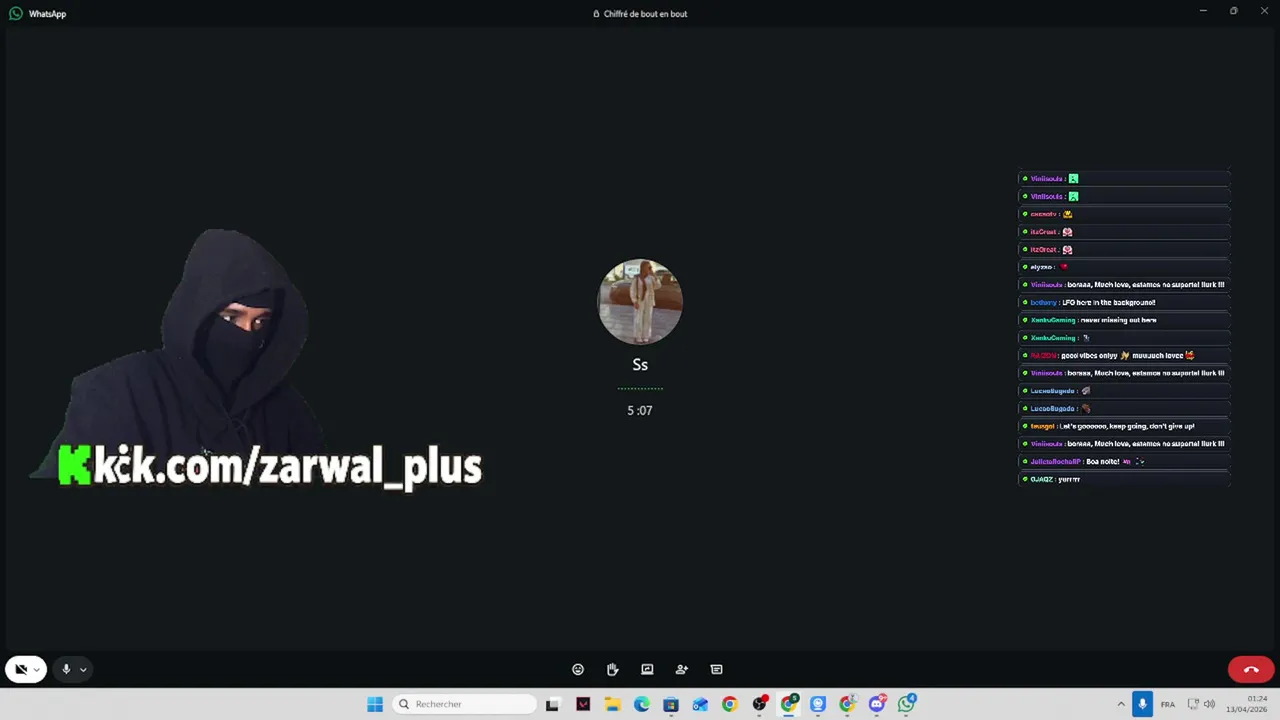Minimize the WhatsApp call window
Viewport: 1280px width, 720px height.
click(x=1203, y=11)
